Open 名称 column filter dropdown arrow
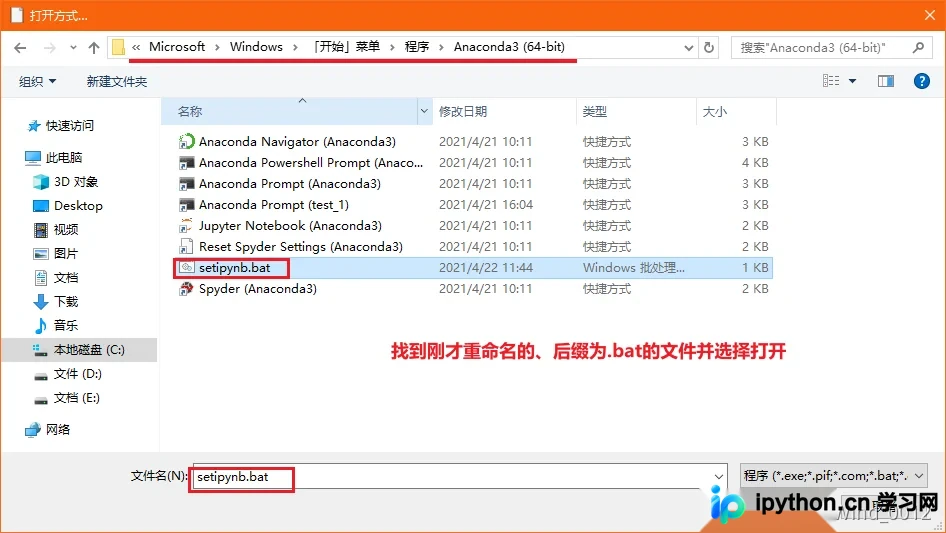 (x=424, y=112)
